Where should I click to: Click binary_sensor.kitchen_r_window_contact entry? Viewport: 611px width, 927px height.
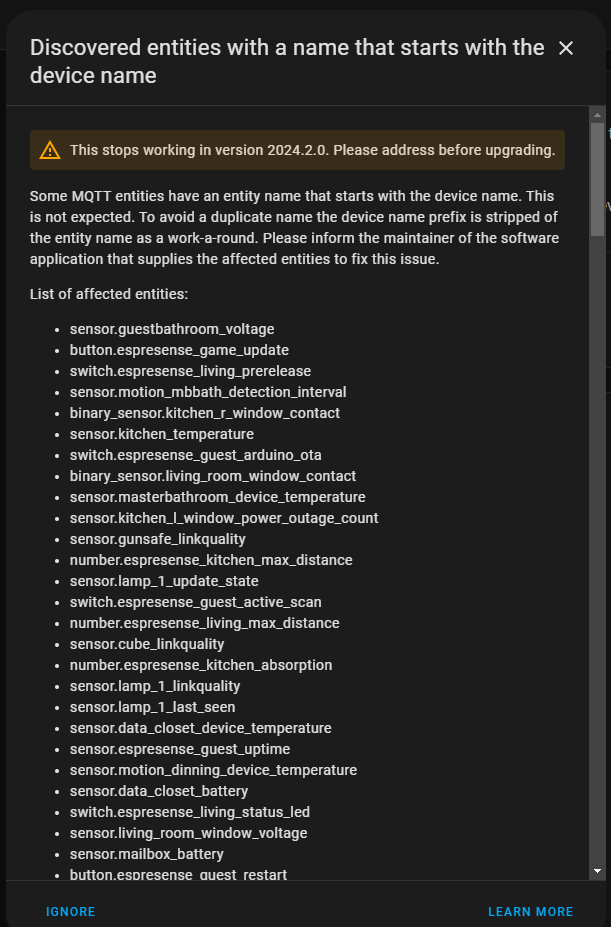205,413
